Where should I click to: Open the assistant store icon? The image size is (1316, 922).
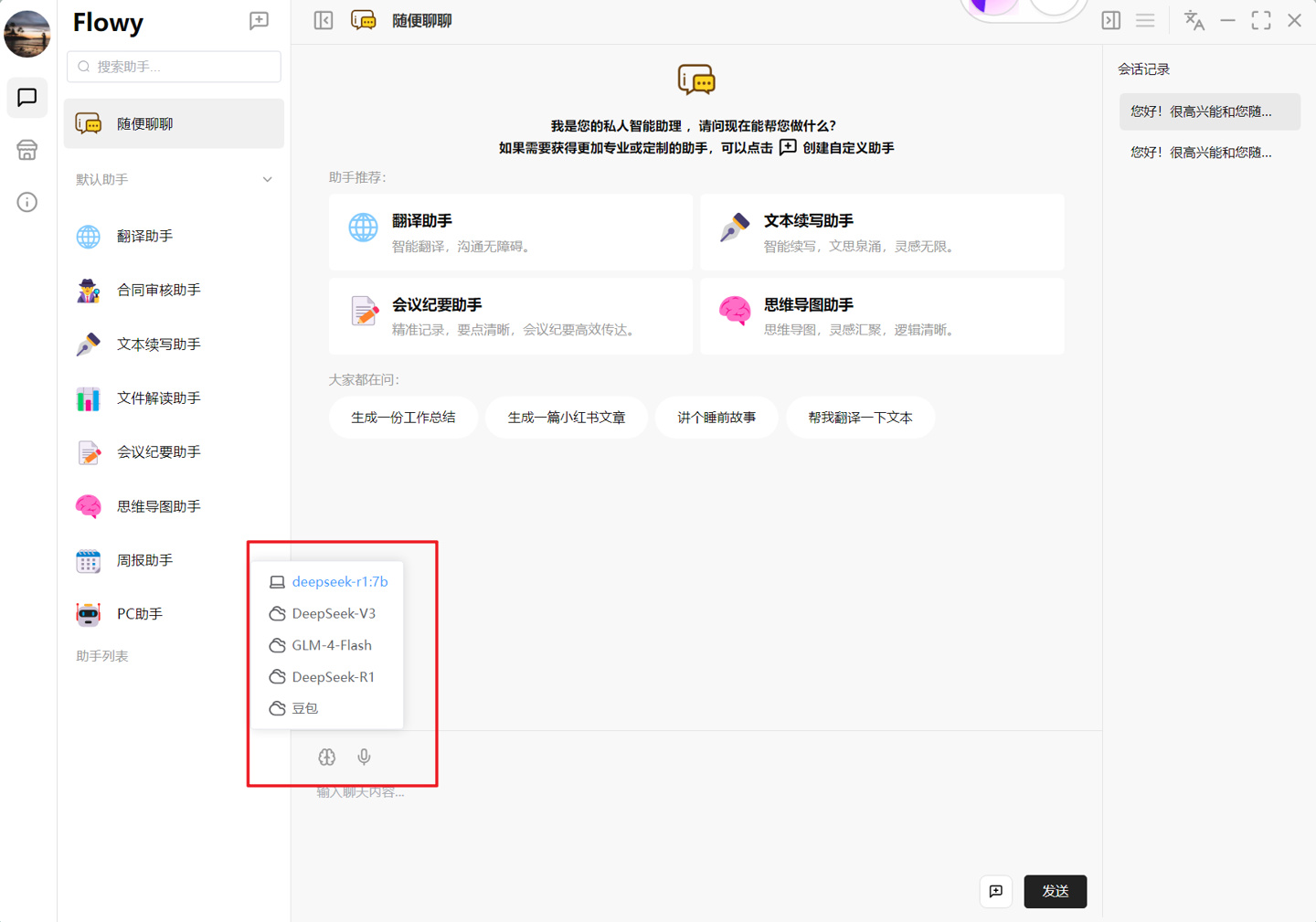click(27, 150)
